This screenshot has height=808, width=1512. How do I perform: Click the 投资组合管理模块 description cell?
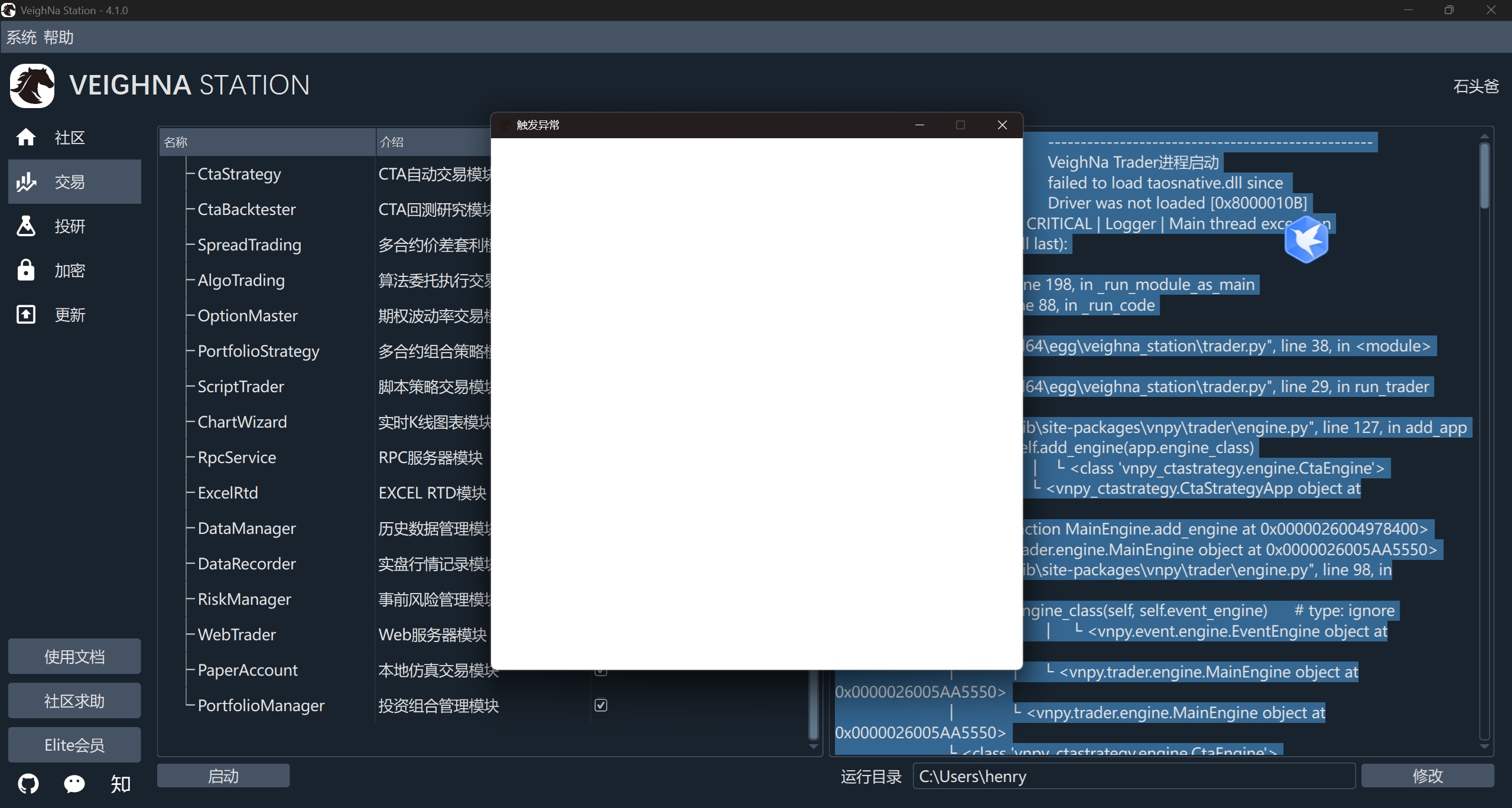tap(438, 705)
